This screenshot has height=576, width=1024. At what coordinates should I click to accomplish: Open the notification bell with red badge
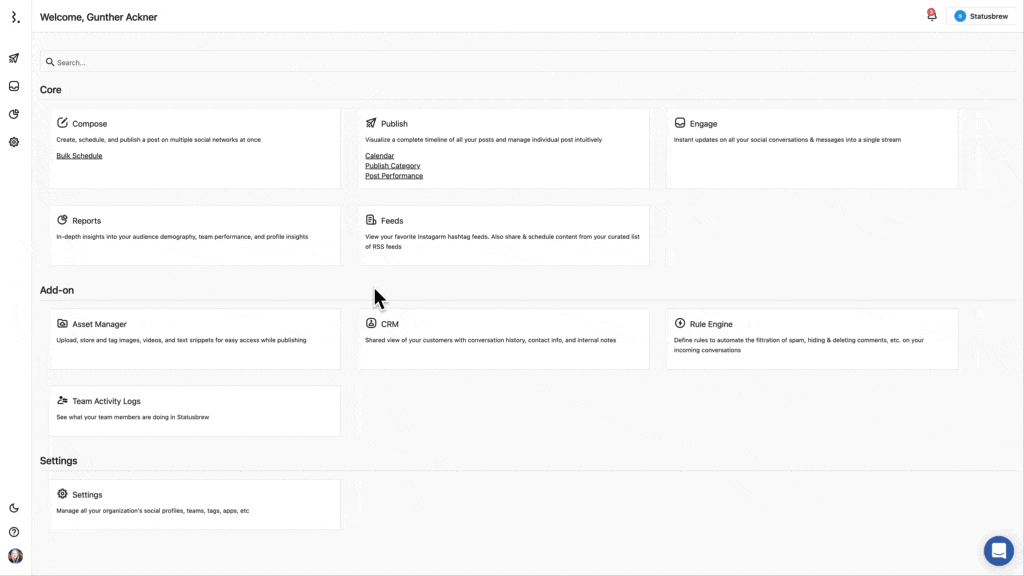pos(931,15)
